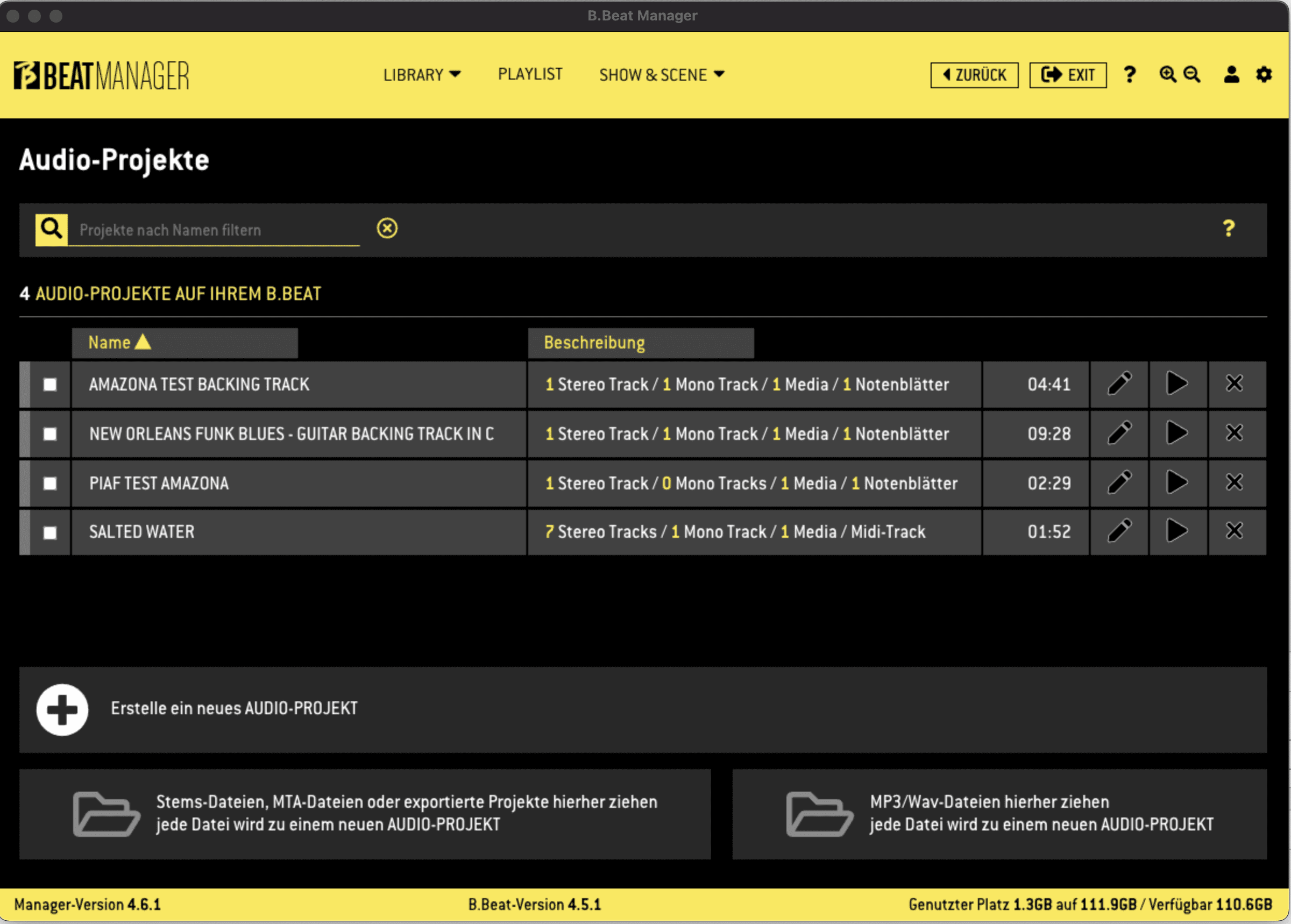Open settings via the gear icon
Image resolution: width=1291 pixels, height=924 pixels.
pos(1264,75)
